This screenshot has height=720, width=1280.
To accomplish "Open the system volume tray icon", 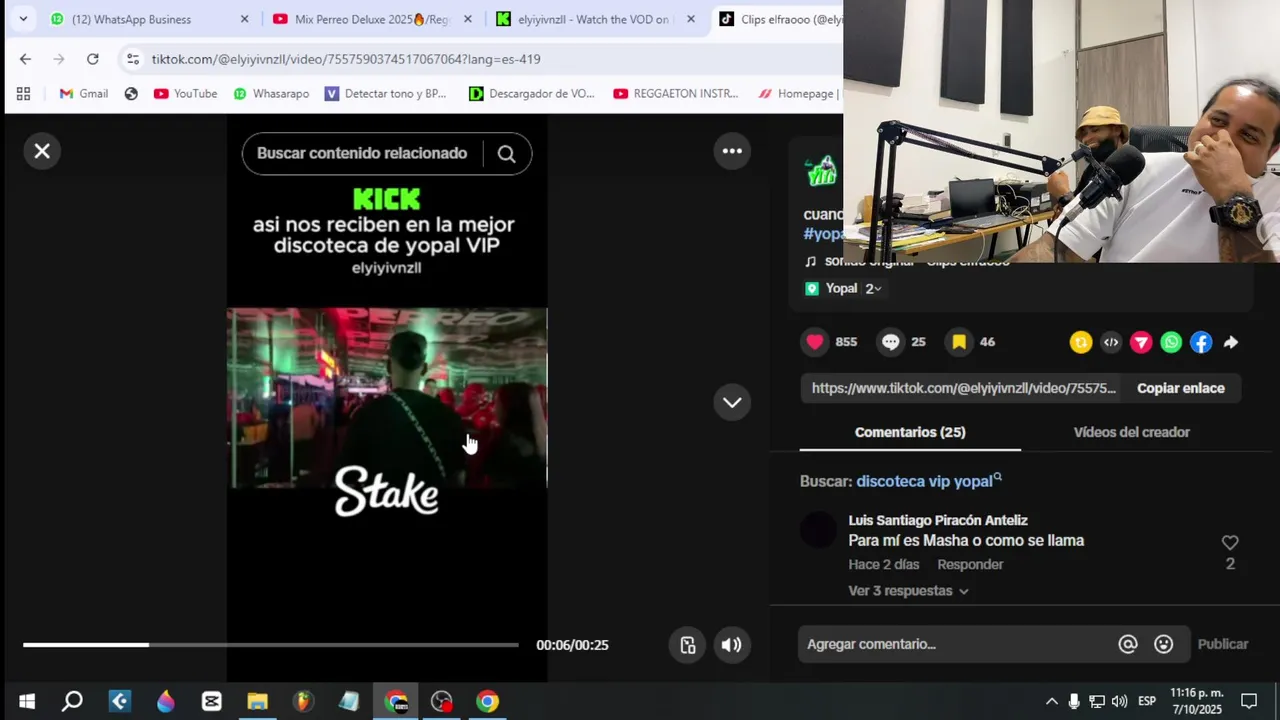I will 1119,701.
